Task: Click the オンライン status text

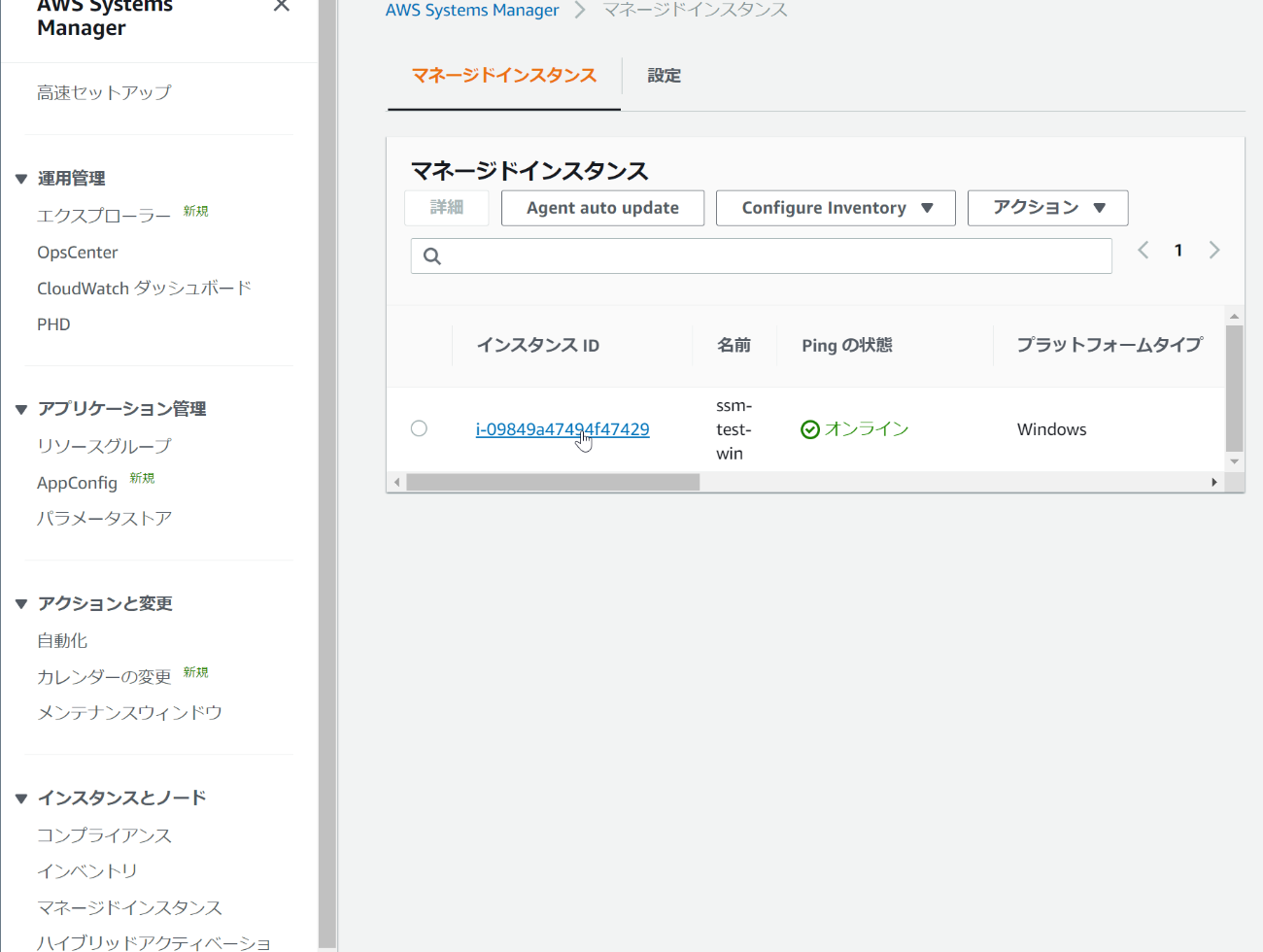Action: [867, 429]
